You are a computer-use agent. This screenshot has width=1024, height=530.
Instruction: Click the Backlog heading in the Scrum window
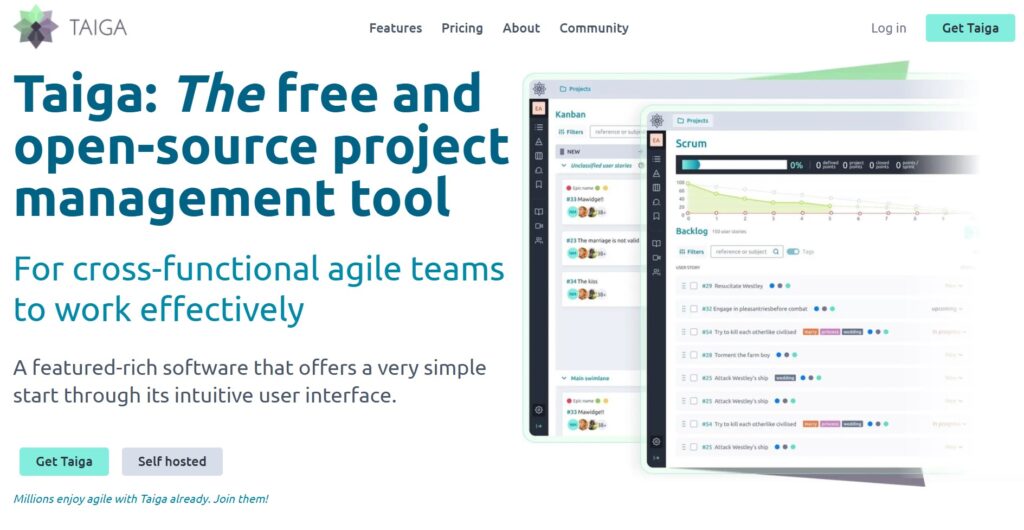[x=692, y=231]
